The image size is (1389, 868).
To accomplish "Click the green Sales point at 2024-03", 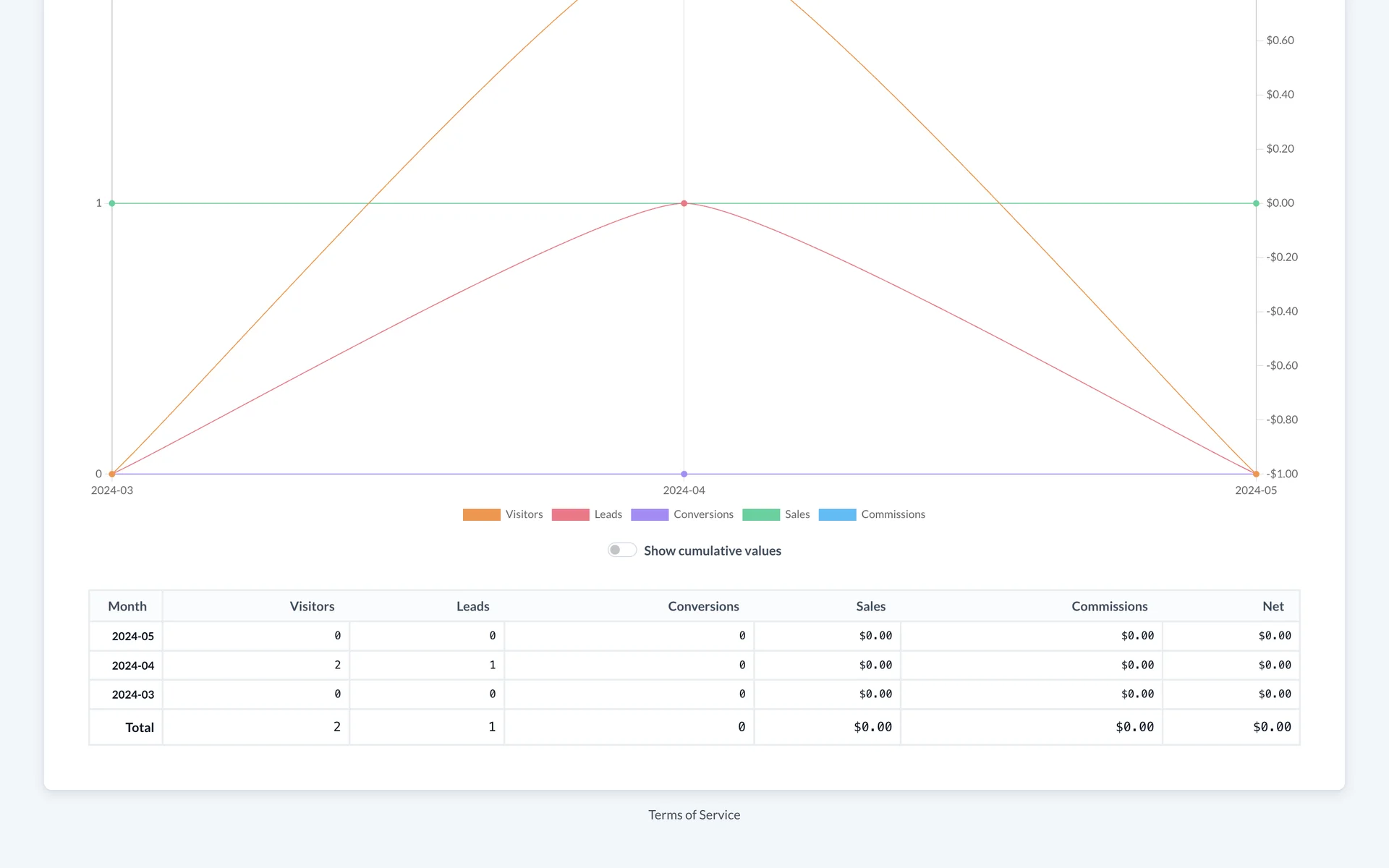I will (x=112, y=203).
